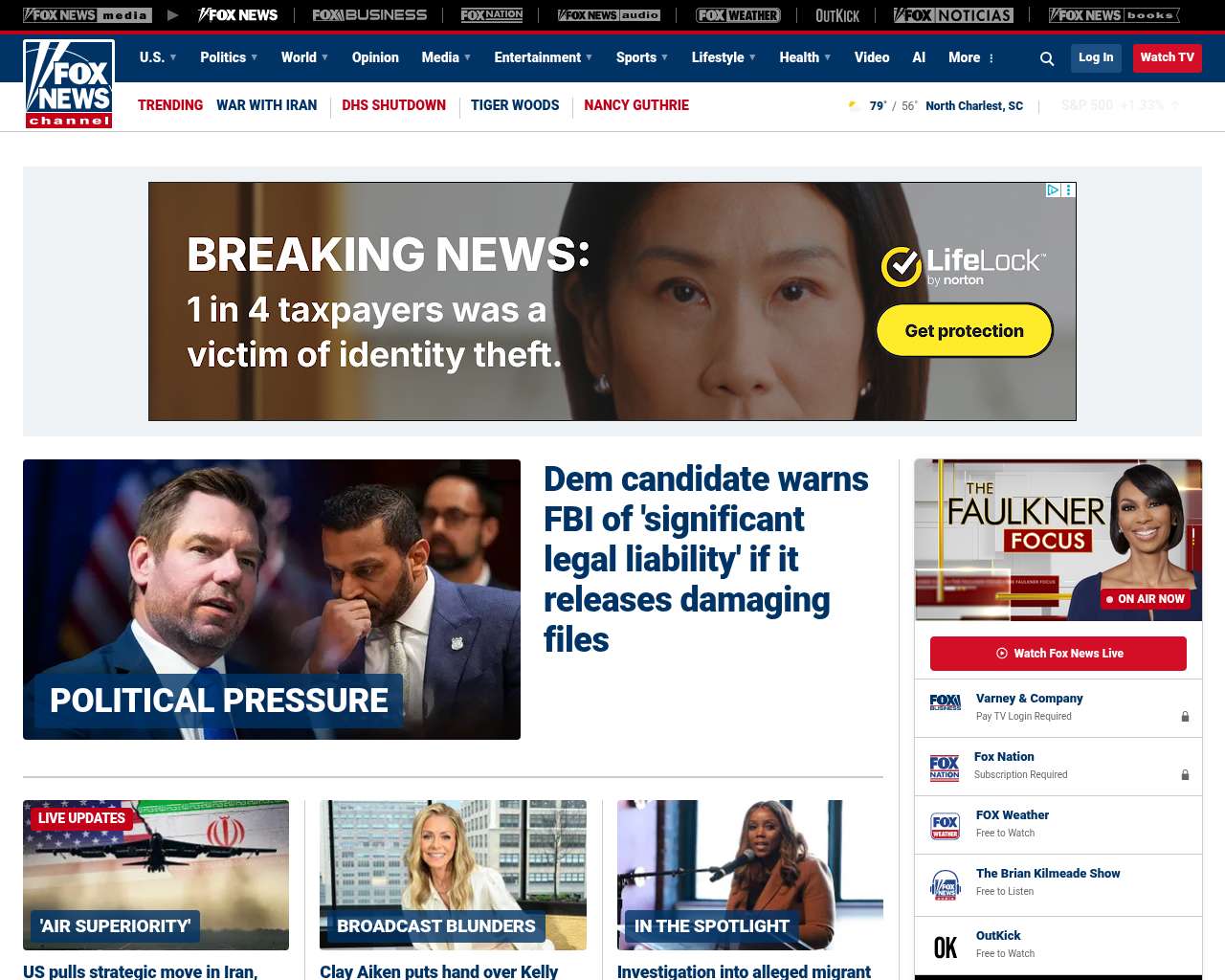Screen dimensions: 1225x980
Task: Click the Fox News Radio icon beside Brian Kilmeade
Action: coord(946,885)
